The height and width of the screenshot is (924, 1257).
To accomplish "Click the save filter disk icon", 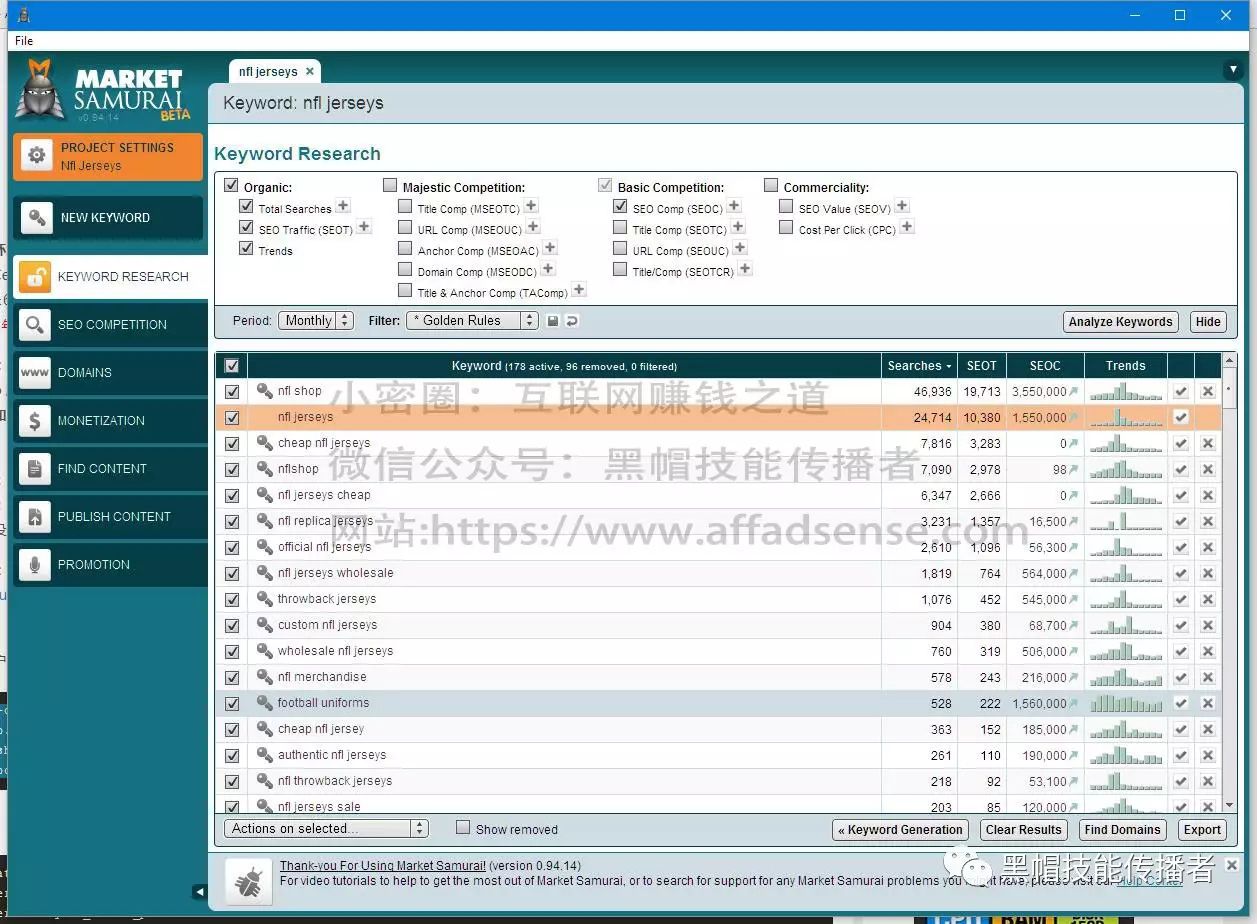I will (553, 321).
